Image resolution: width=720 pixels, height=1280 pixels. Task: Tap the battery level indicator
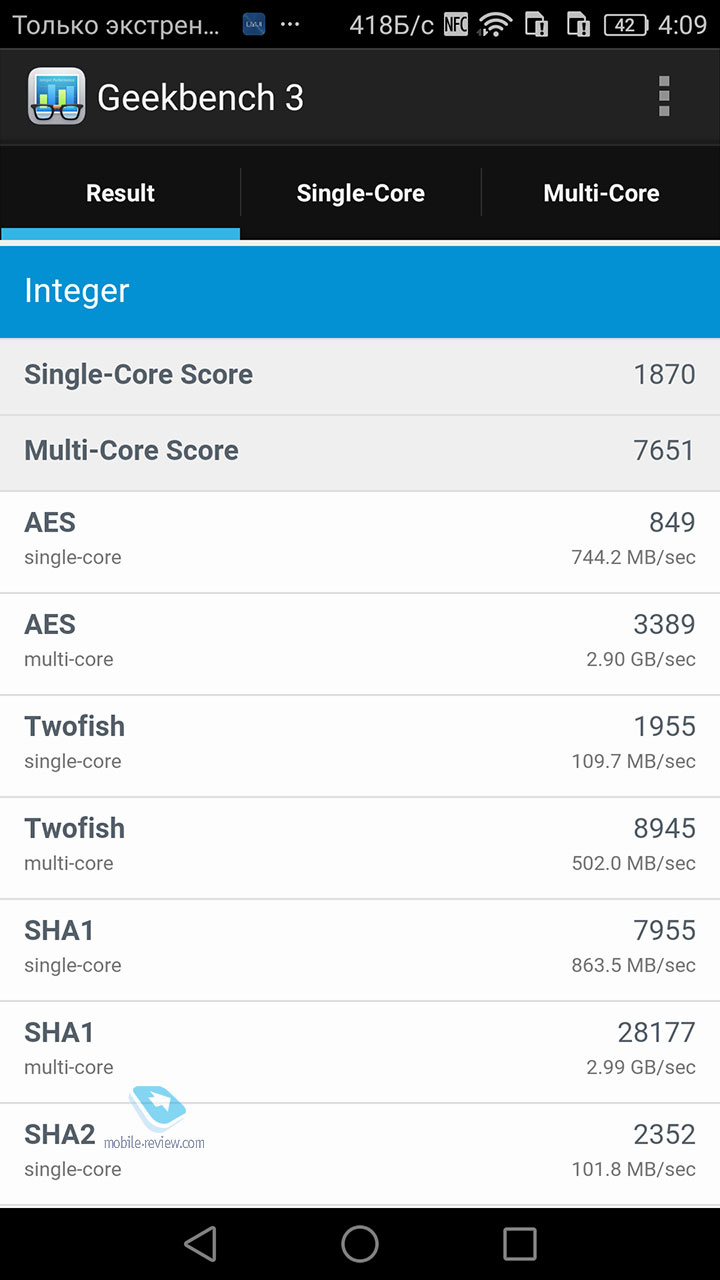pos(626,25)
